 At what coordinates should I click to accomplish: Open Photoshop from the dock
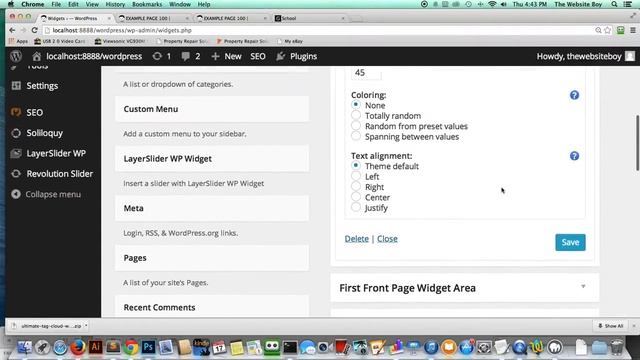pyautogui.click(x=148, y=347)
